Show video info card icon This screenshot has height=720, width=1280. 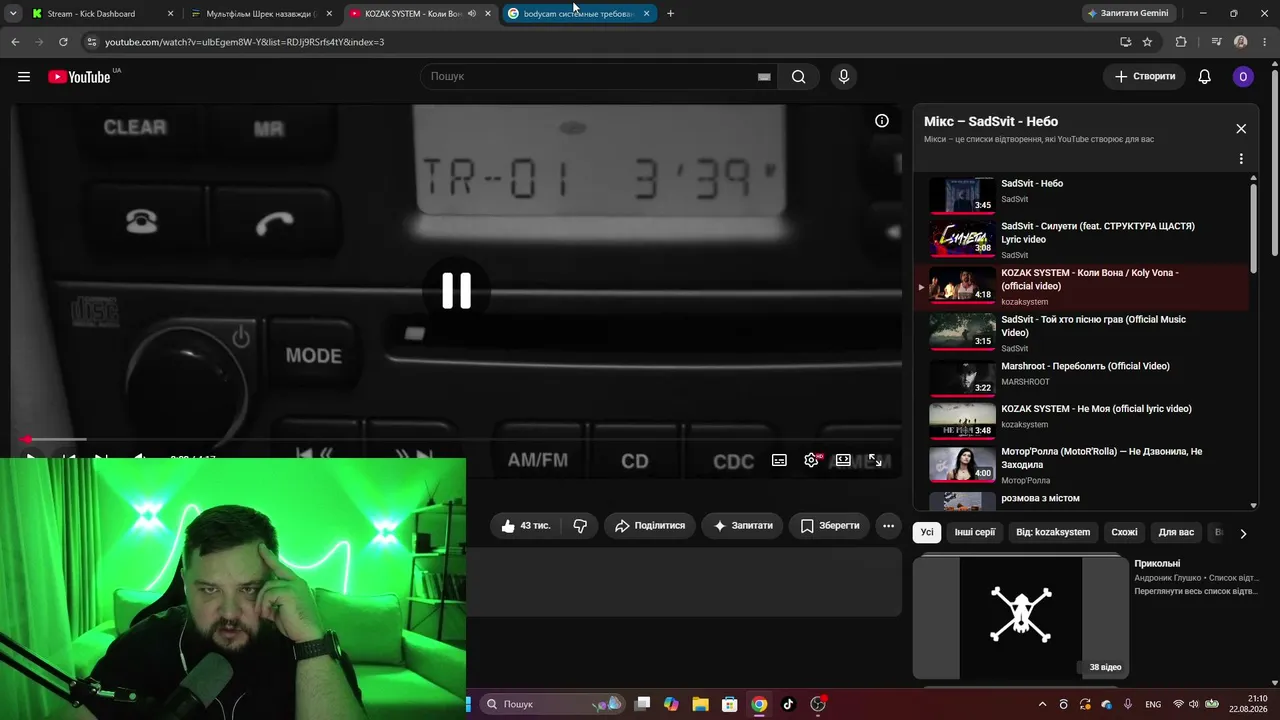click(882, 121)
